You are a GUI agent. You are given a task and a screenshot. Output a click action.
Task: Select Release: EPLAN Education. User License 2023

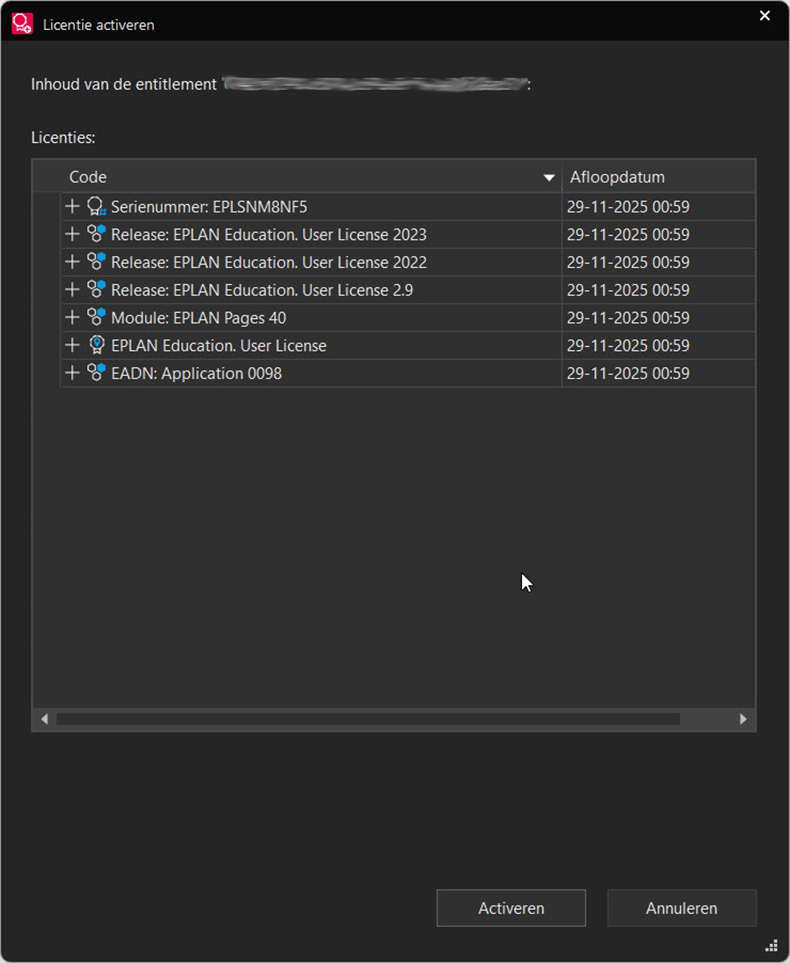(x=268, y=235)
